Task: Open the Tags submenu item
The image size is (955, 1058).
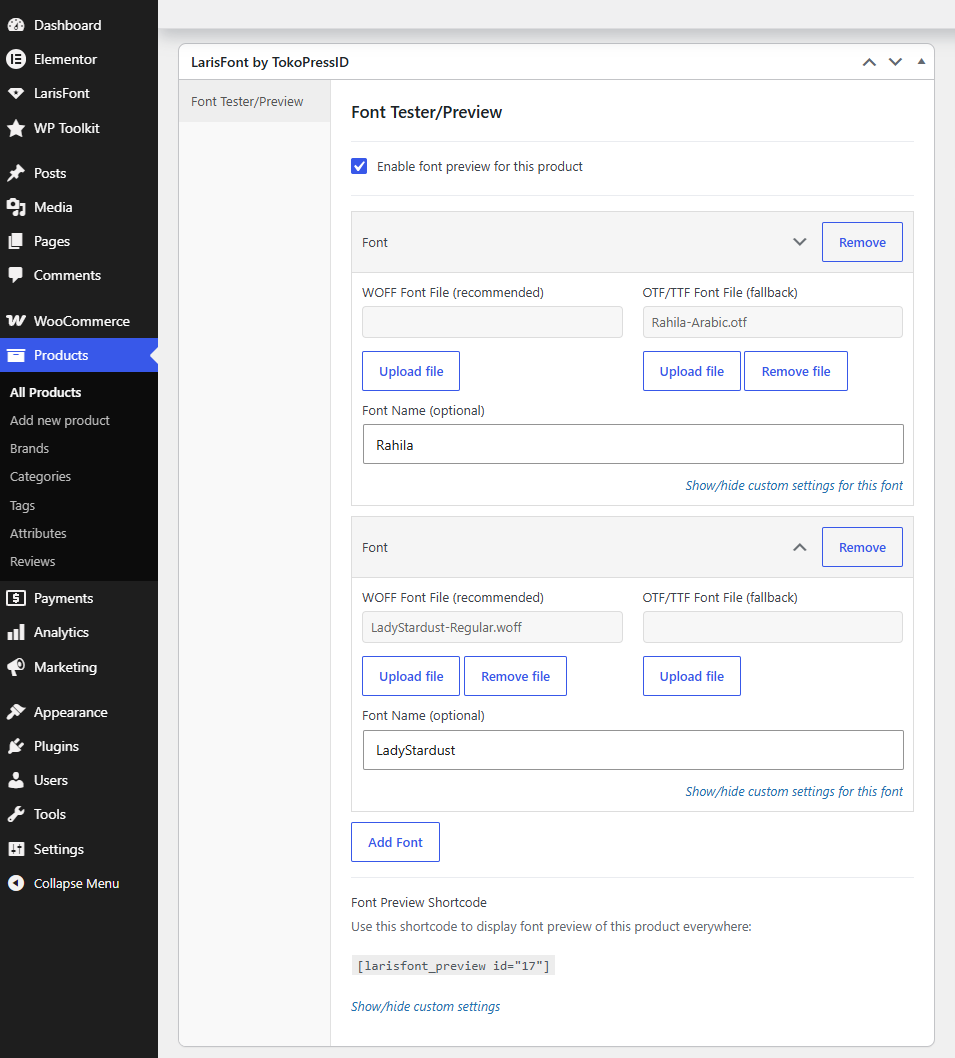Action: point(22,505)
